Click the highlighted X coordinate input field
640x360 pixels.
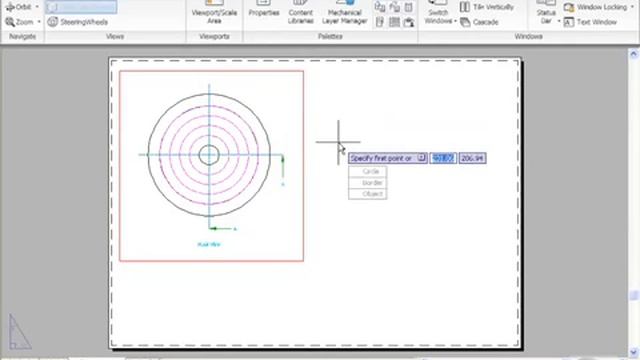tap(443, 158)
